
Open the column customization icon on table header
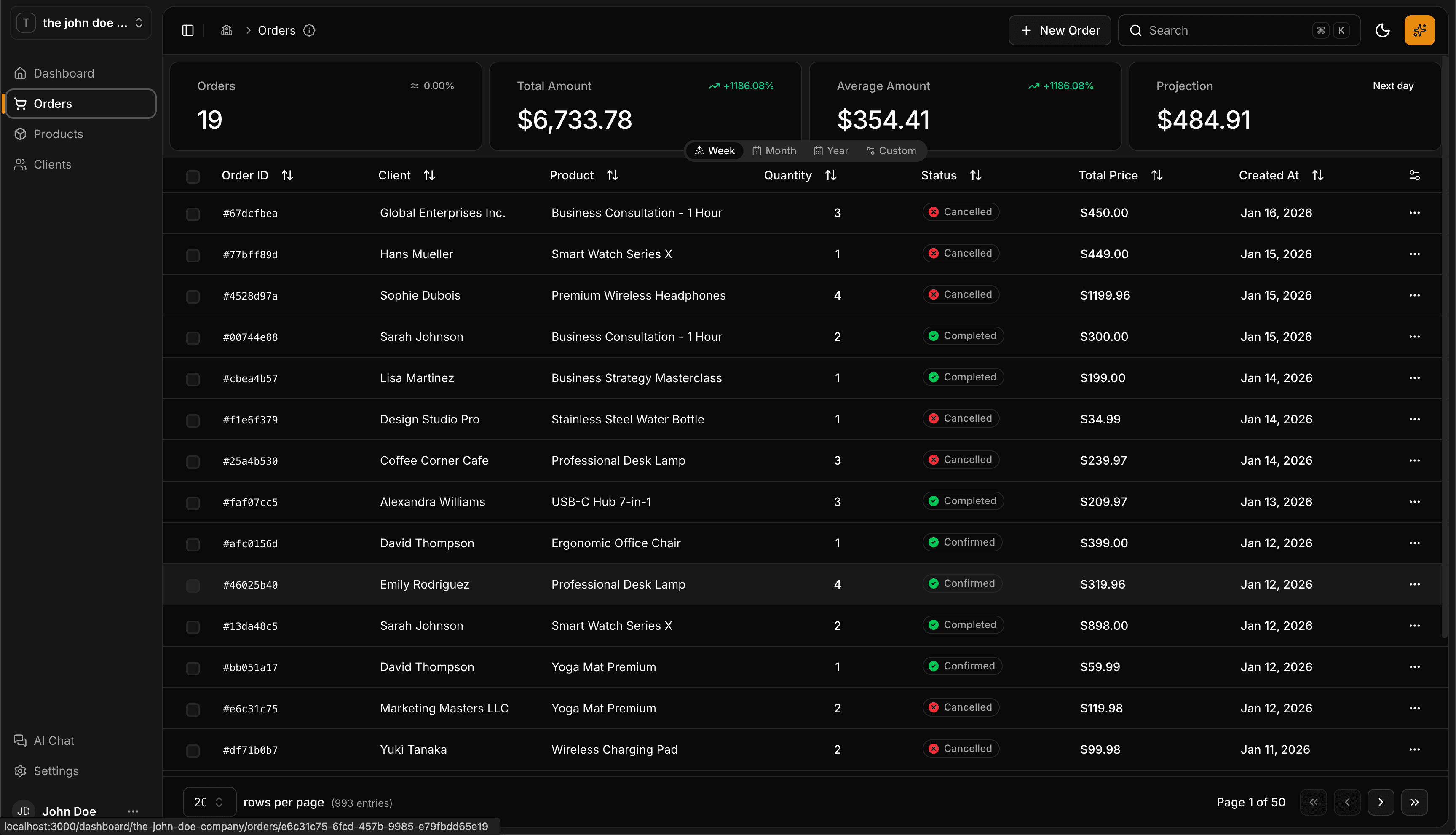point(1415,175)
